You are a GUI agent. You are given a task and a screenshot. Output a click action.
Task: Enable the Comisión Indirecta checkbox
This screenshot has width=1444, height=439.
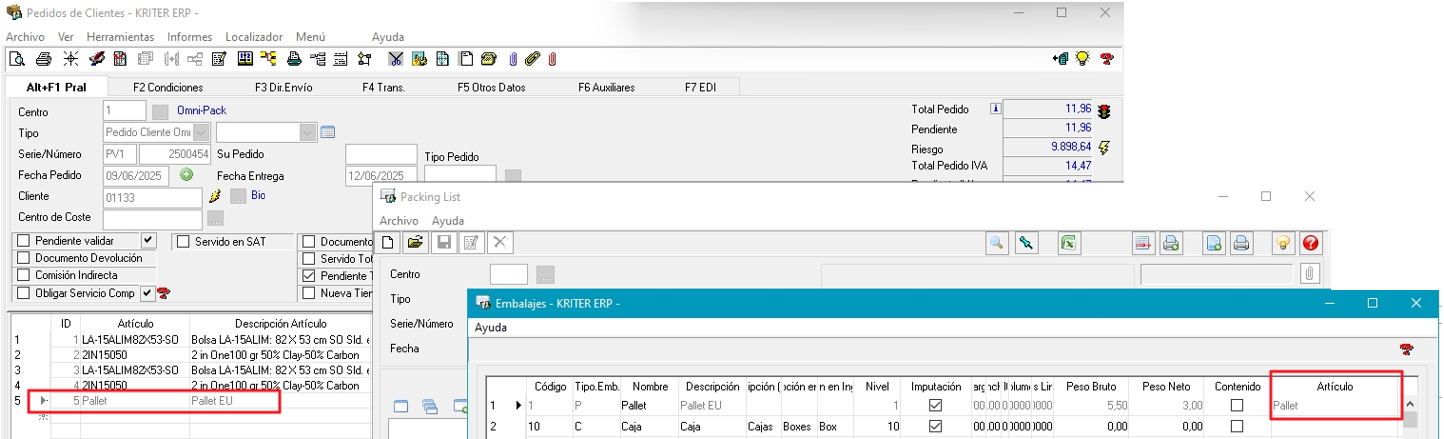coord(23,275)
